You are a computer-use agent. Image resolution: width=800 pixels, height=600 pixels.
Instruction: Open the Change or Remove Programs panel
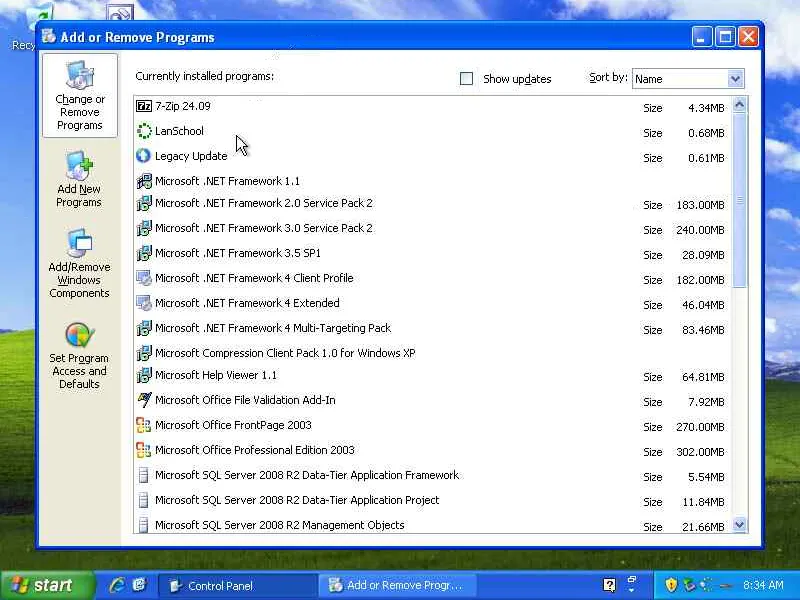[x=80, y=95]
